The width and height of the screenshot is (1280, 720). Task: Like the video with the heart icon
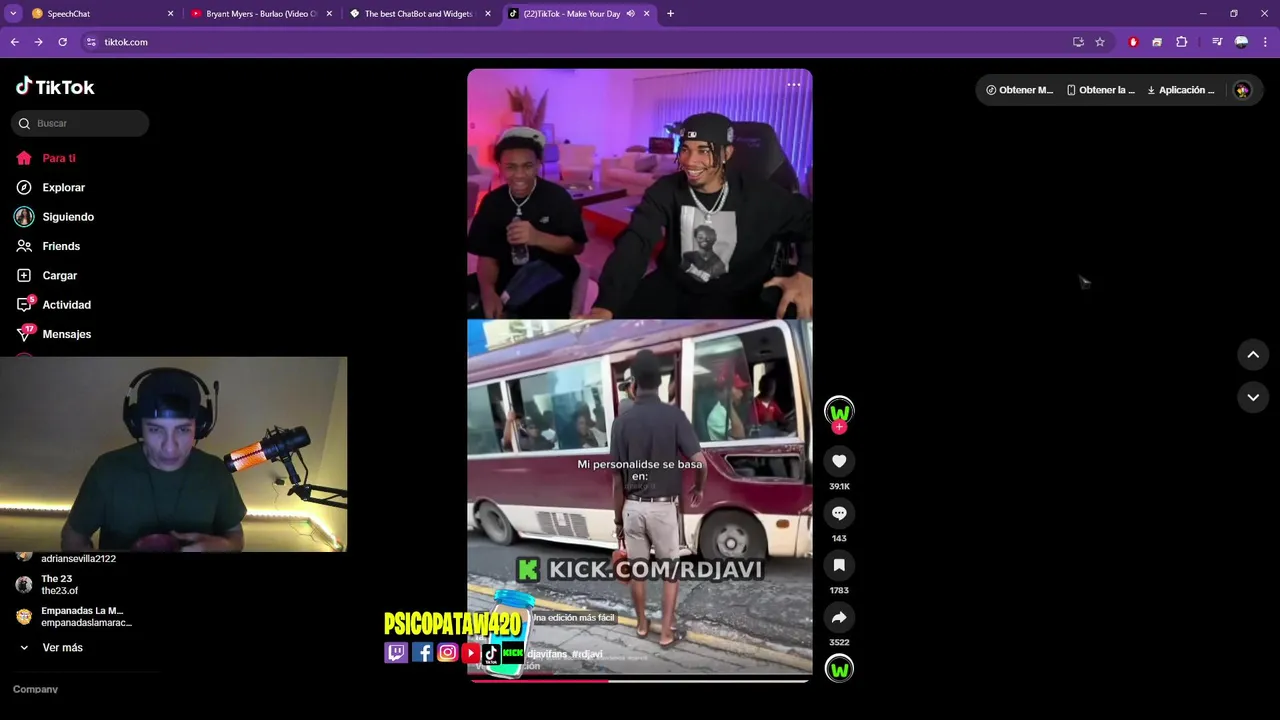(839, 461)
